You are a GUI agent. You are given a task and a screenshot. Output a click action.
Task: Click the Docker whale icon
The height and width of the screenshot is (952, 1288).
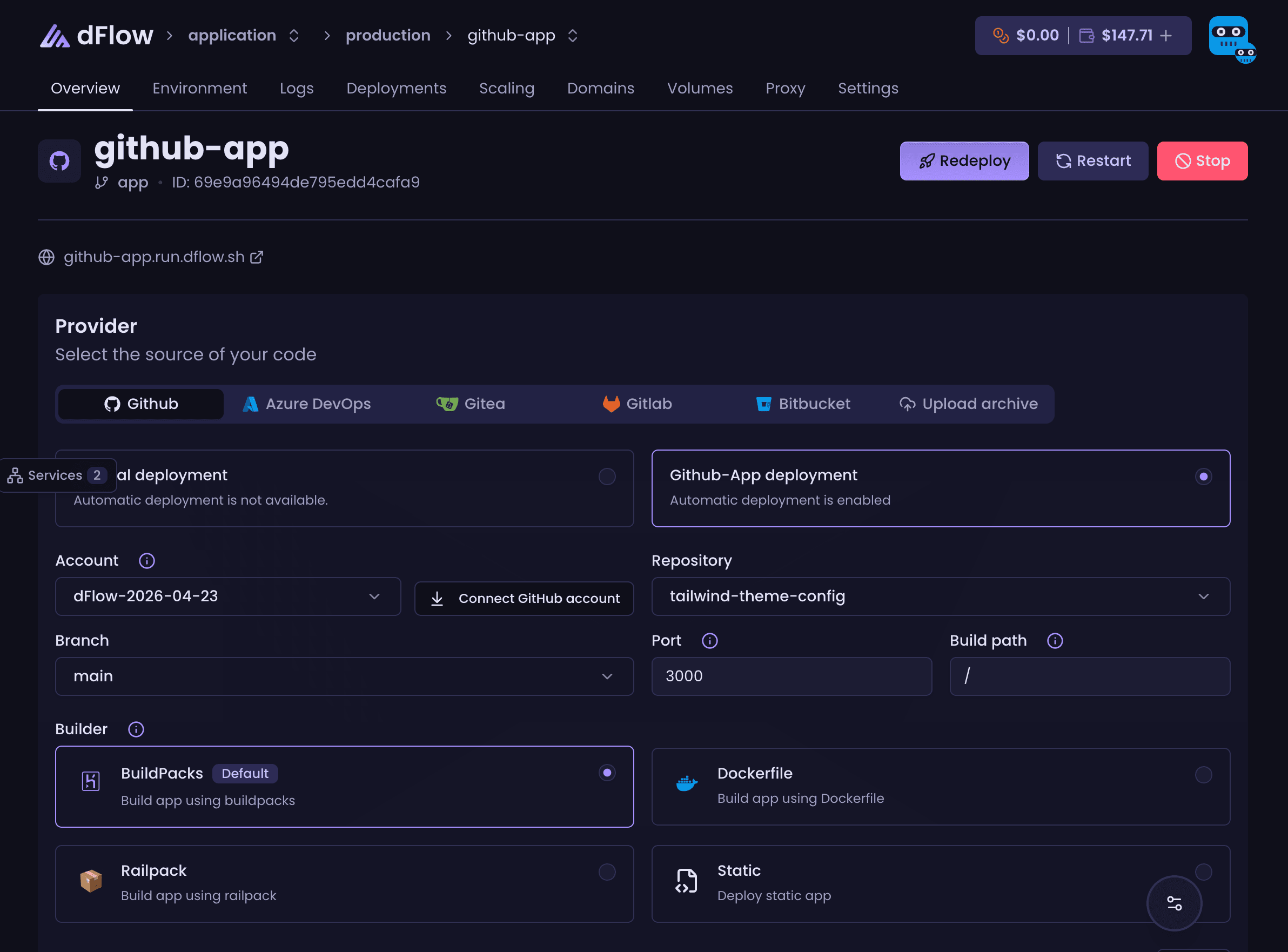pos(686,784)
